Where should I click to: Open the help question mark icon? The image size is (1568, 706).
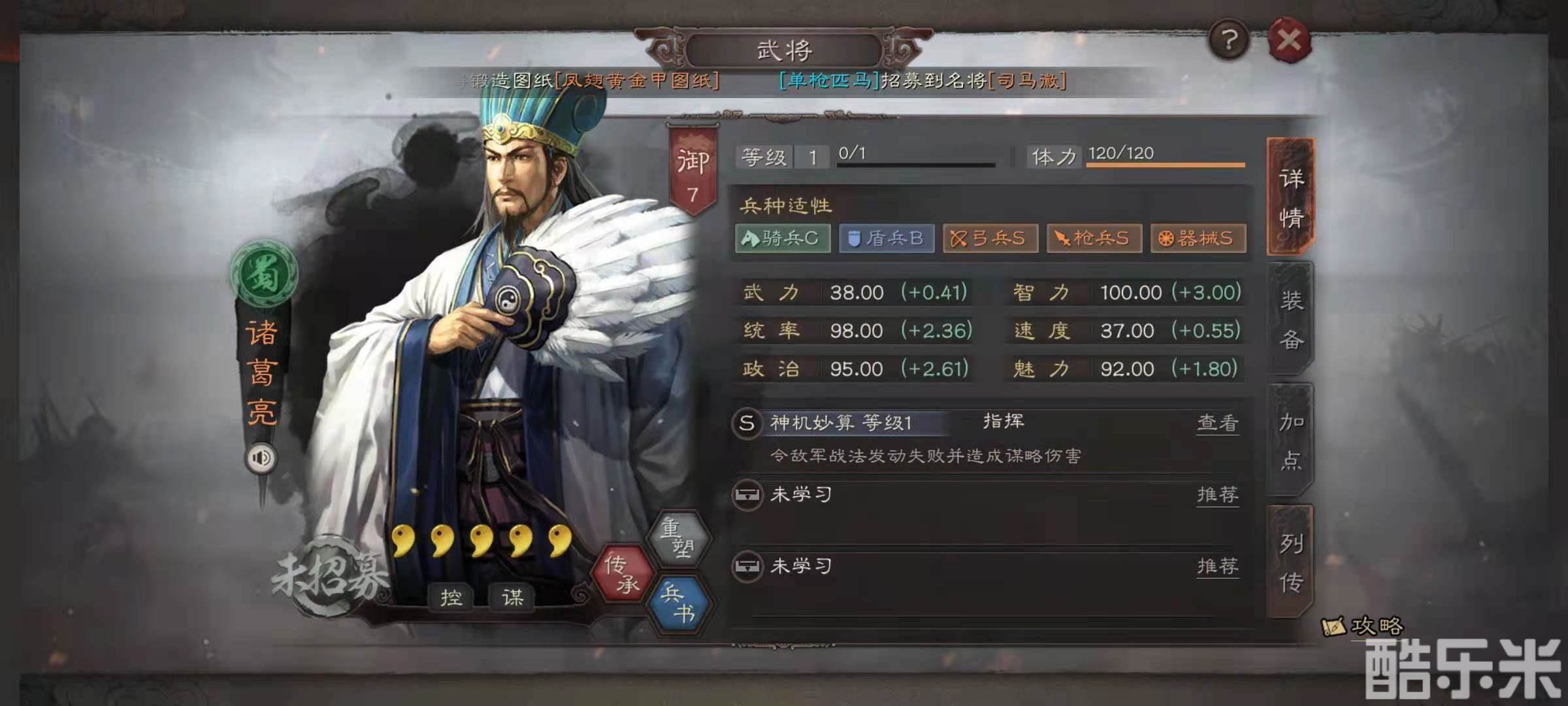pos(1229,41)
